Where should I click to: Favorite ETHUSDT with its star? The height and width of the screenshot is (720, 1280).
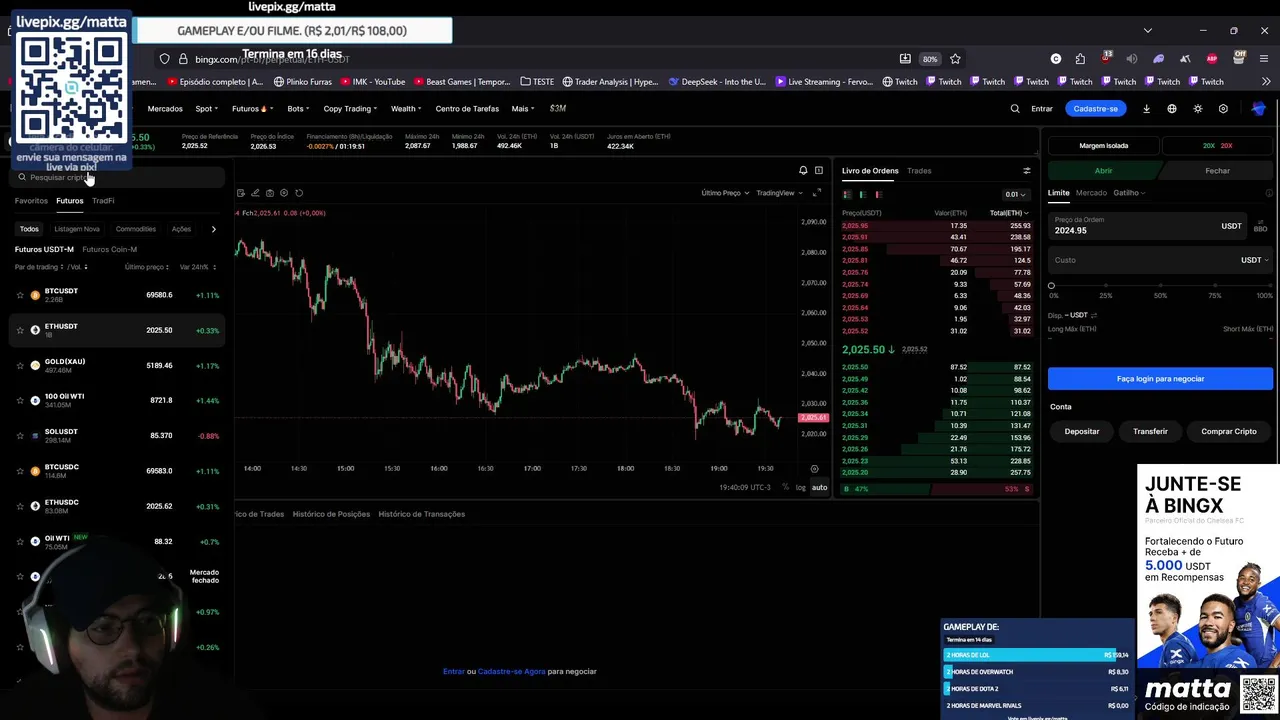click(x=20, y=330)
